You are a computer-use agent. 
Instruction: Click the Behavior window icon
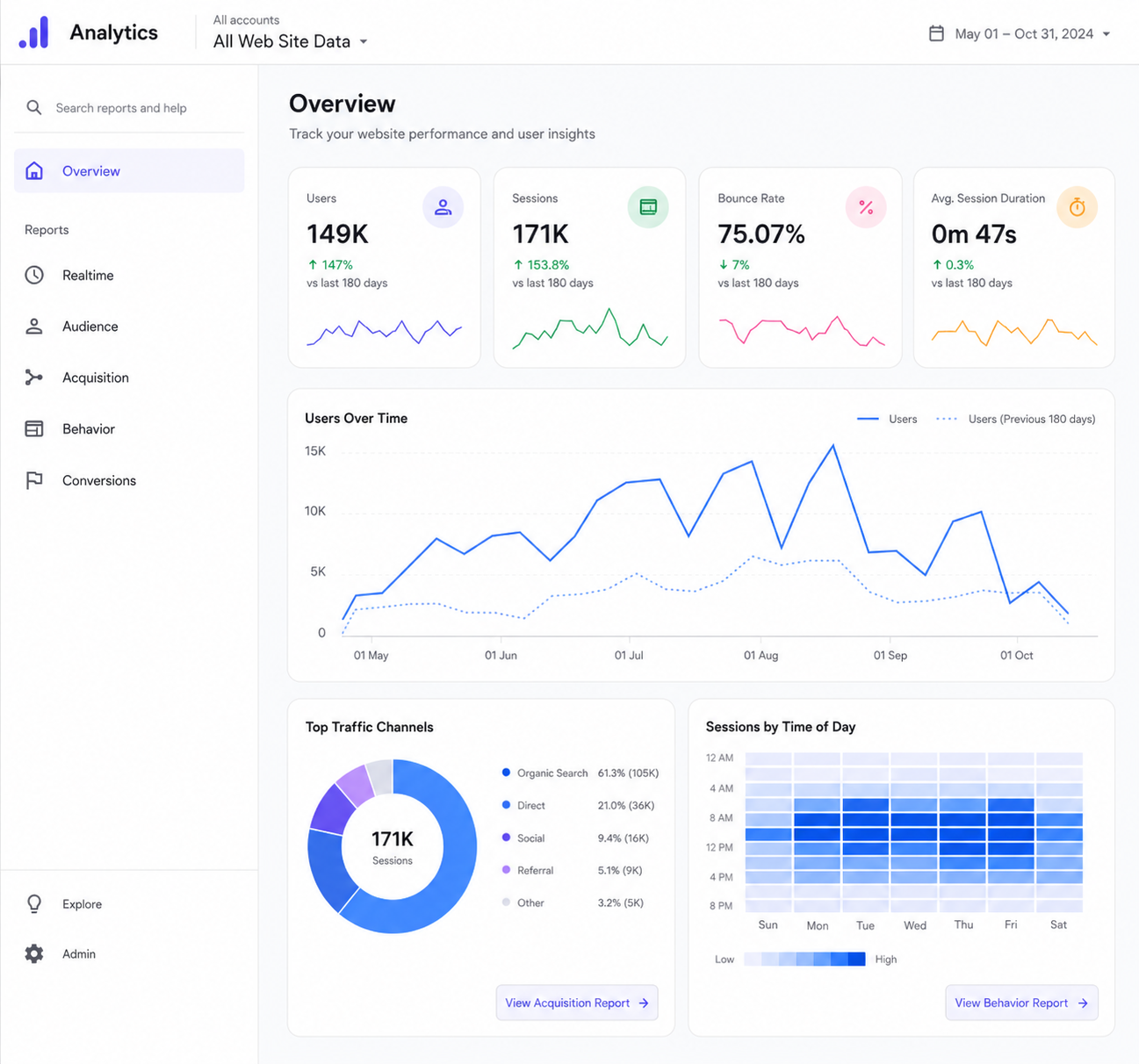(34, 429)
